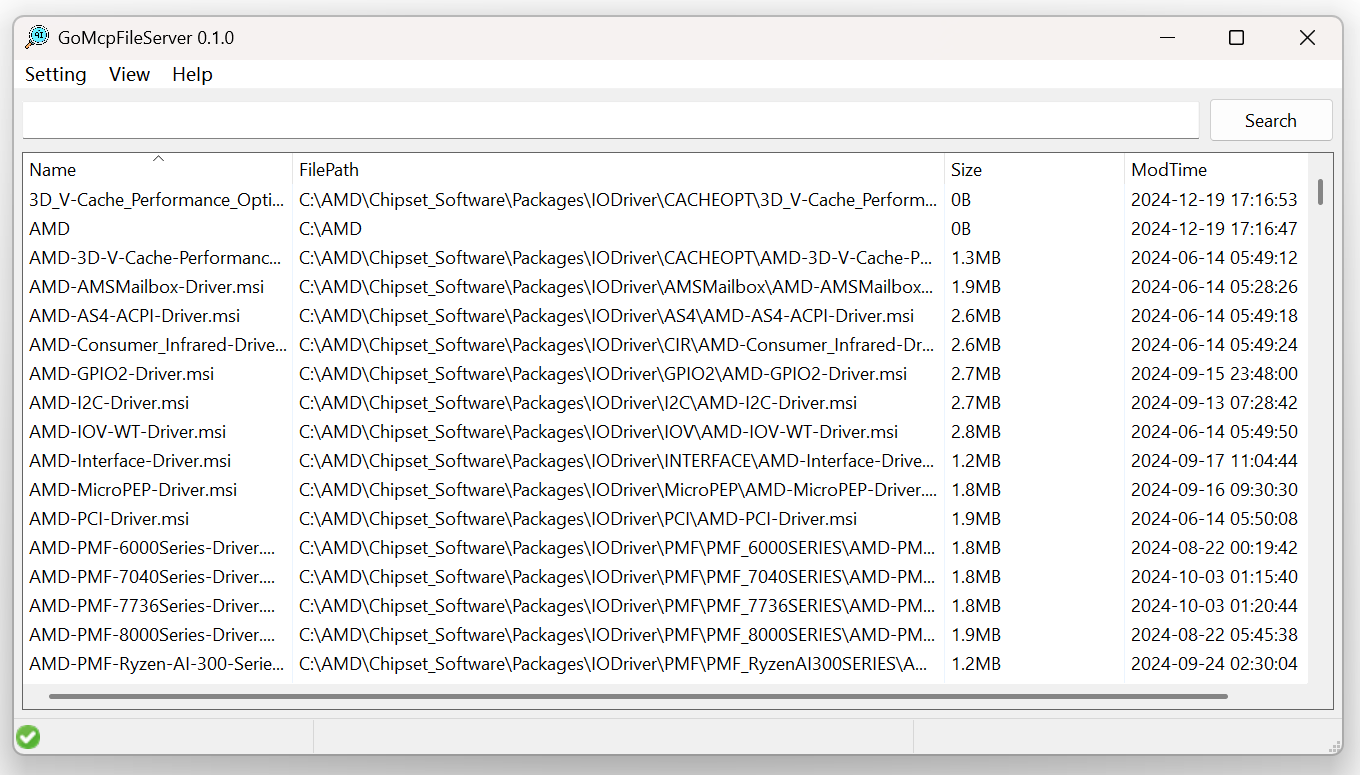The image size is (1360, 775).
Task: Click the ModTime 2024-12-19 17:16:53
Action: coord(1214,200)
